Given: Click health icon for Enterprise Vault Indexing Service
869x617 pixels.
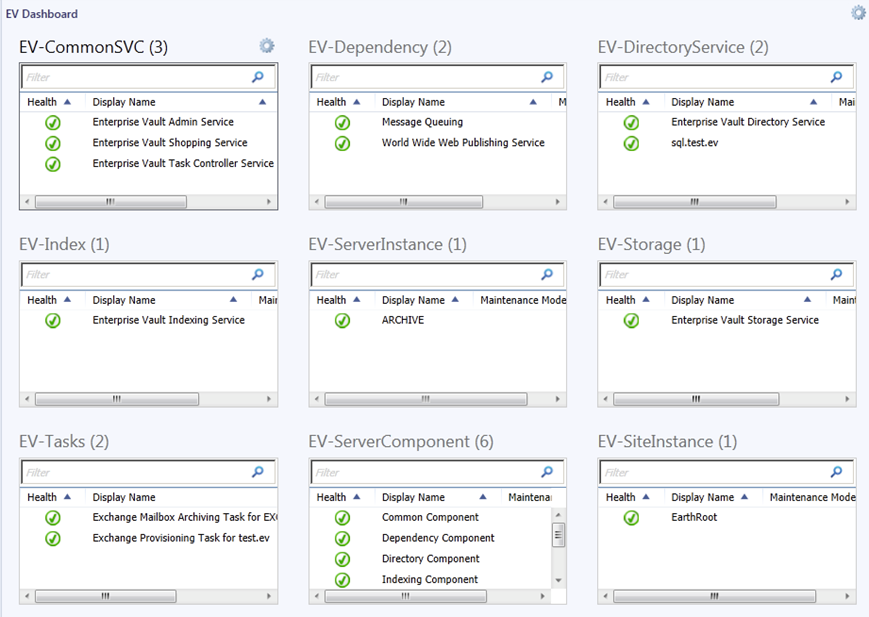Looking at the screenshot, I should (x=53, y=320).
